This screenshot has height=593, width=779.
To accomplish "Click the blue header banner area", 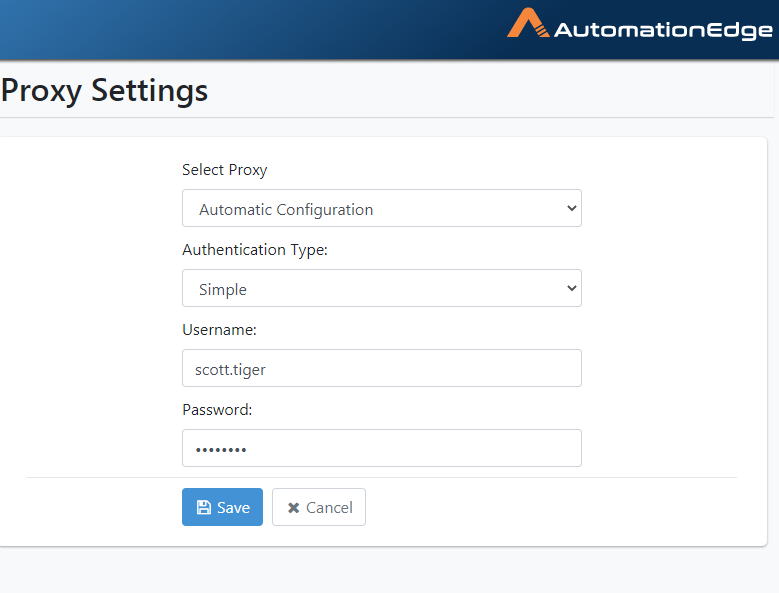I will (248, 30).
